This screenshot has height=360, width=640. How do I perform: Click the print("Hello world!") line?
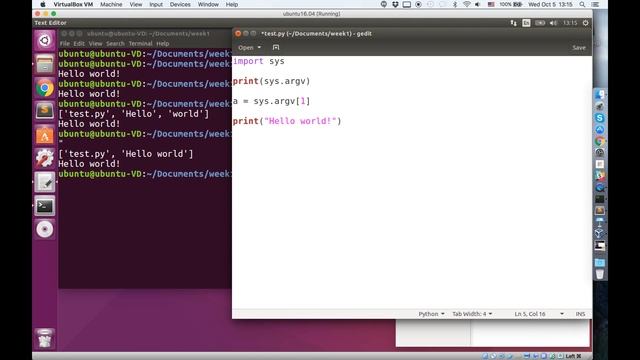(287, 121)
